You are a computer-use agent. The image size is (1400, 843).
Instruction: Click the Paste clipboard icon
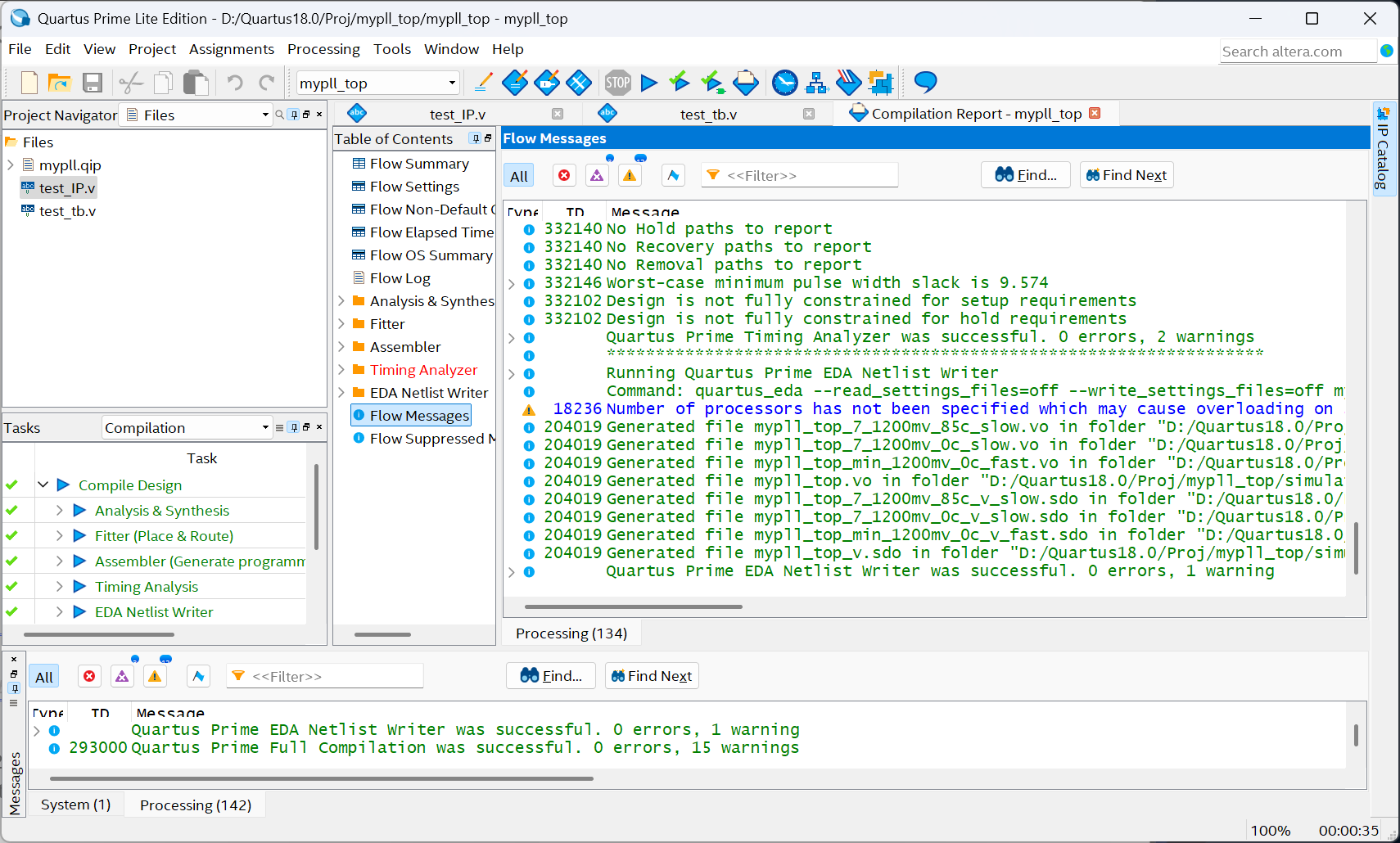tap(196, 83)
